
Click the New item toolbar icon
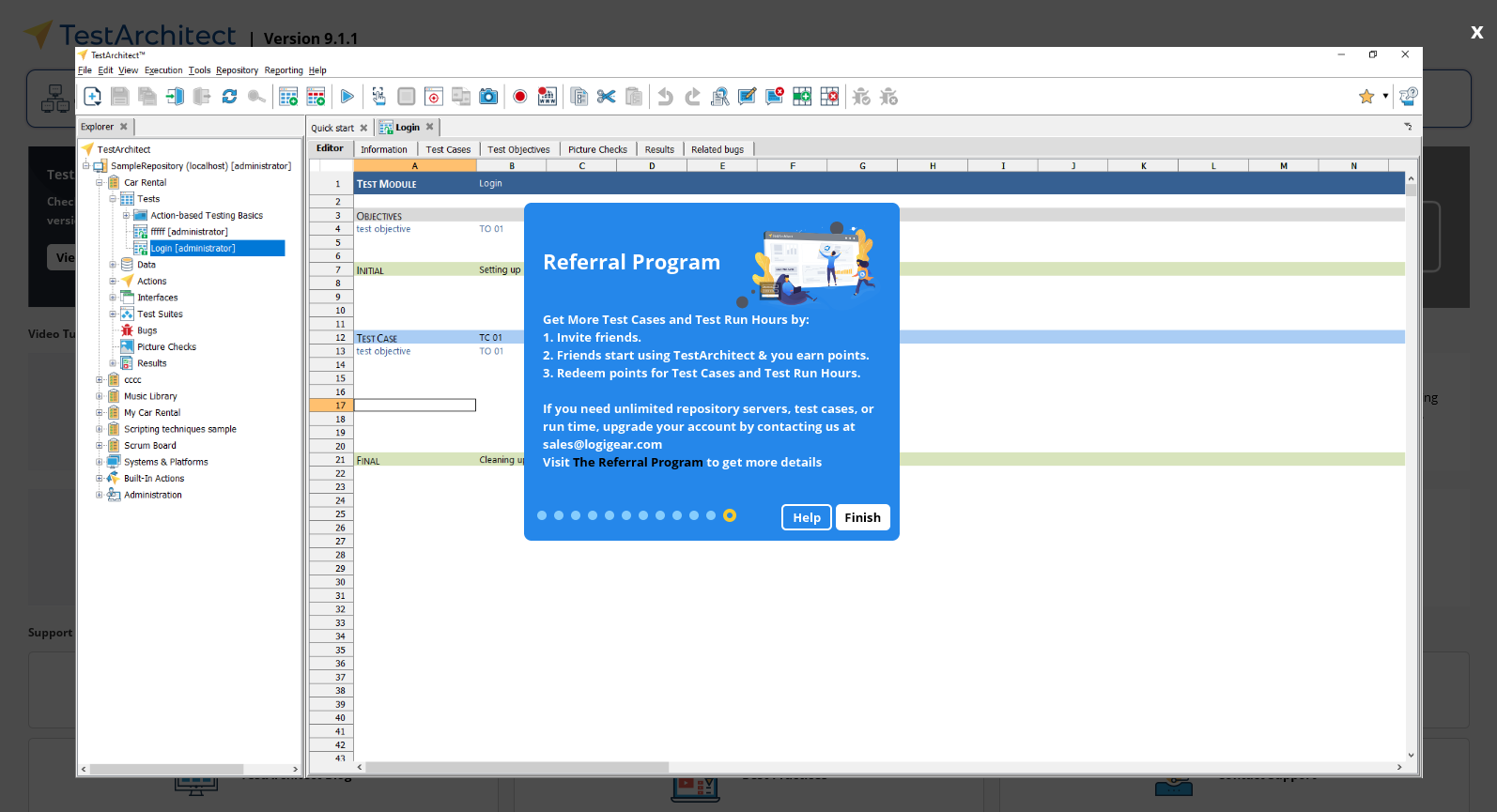point(92,96)
